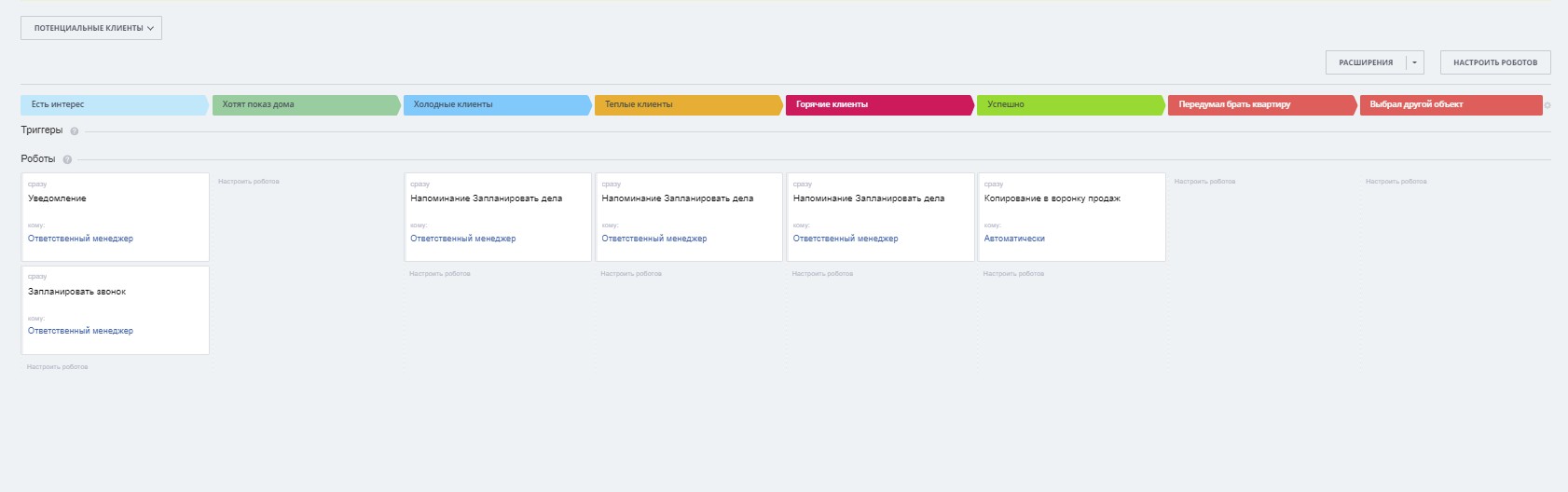Click Автоматически recipient link in copy robot
The height and width of the screenshot is (492, 1568).
pos(1014,239)
